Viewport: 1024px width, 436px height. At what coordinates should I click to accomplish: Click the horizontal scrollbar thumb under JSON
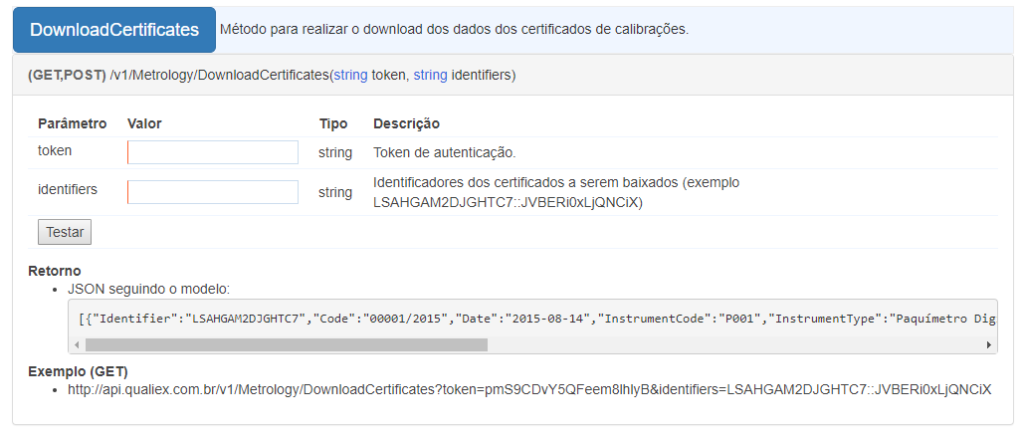[286, 345]
